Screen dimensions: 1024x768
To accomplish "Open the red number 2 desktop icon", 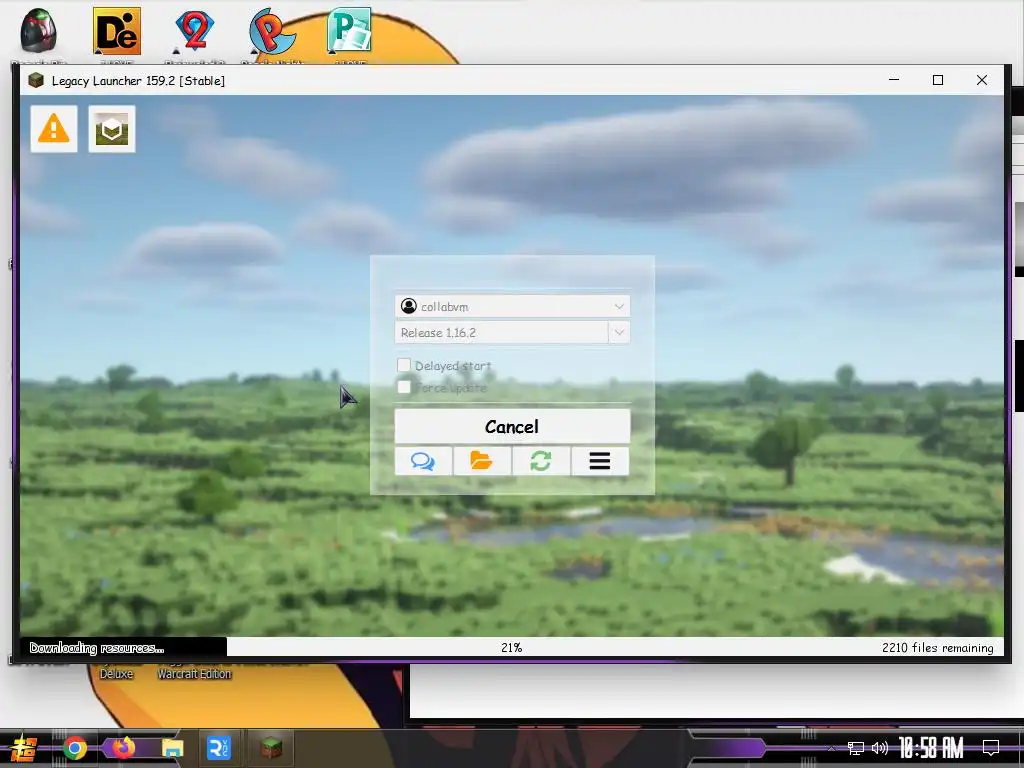I will tap(195, 31).
